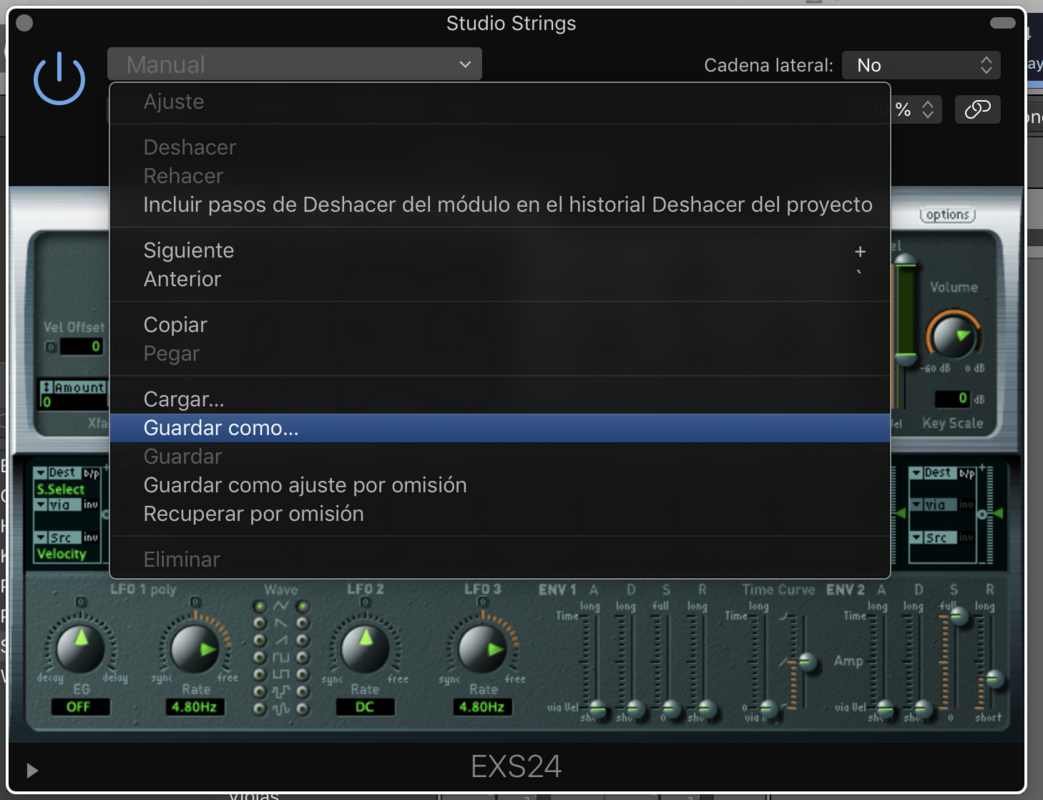1043x800 pixels.
Task: Select square-up wave for LFO 1
Action: pos(259,658)
